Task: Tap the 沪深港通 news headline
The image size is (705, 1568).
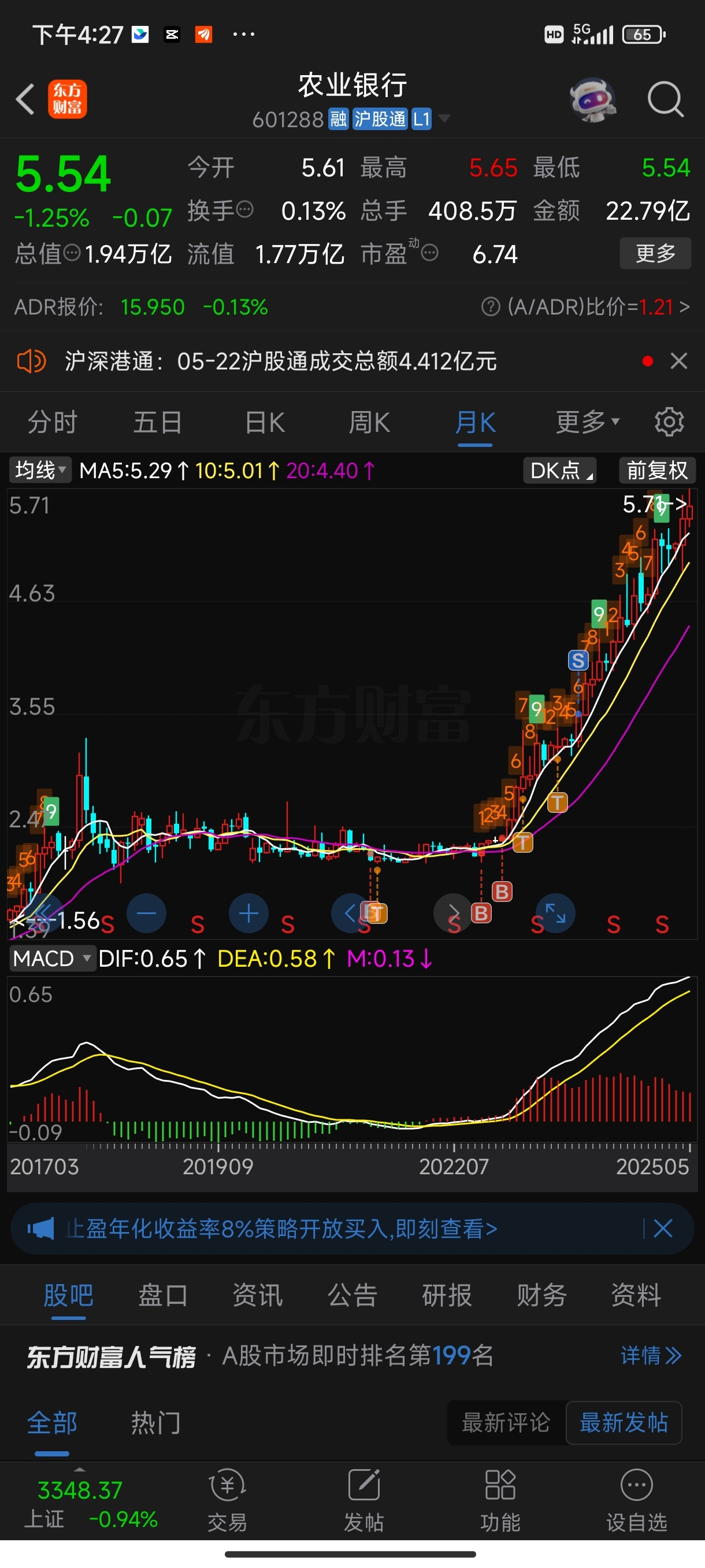Action: [281, 361]
